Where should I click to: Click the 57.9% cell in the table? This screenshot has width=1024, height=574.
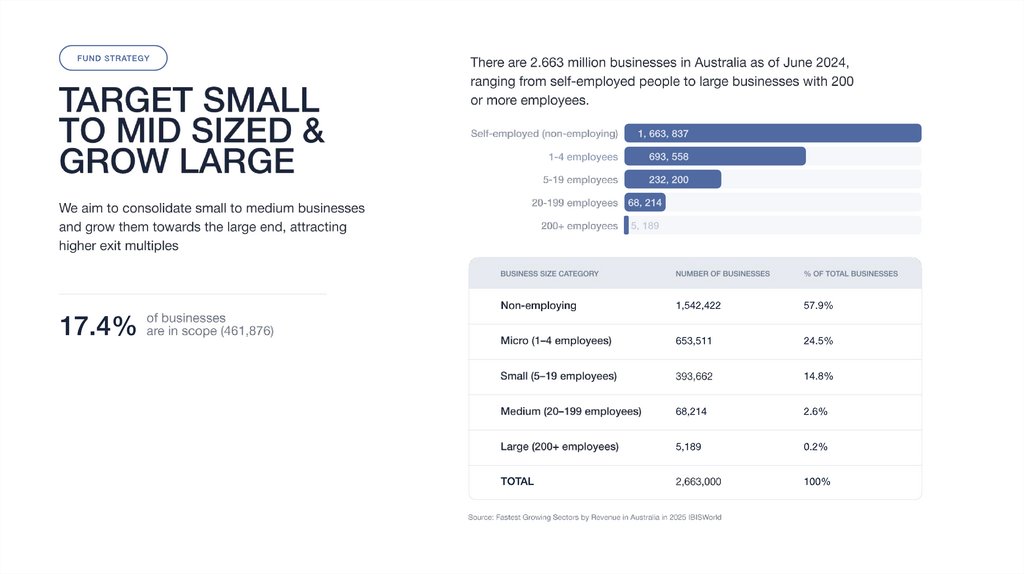coord(818,305)
